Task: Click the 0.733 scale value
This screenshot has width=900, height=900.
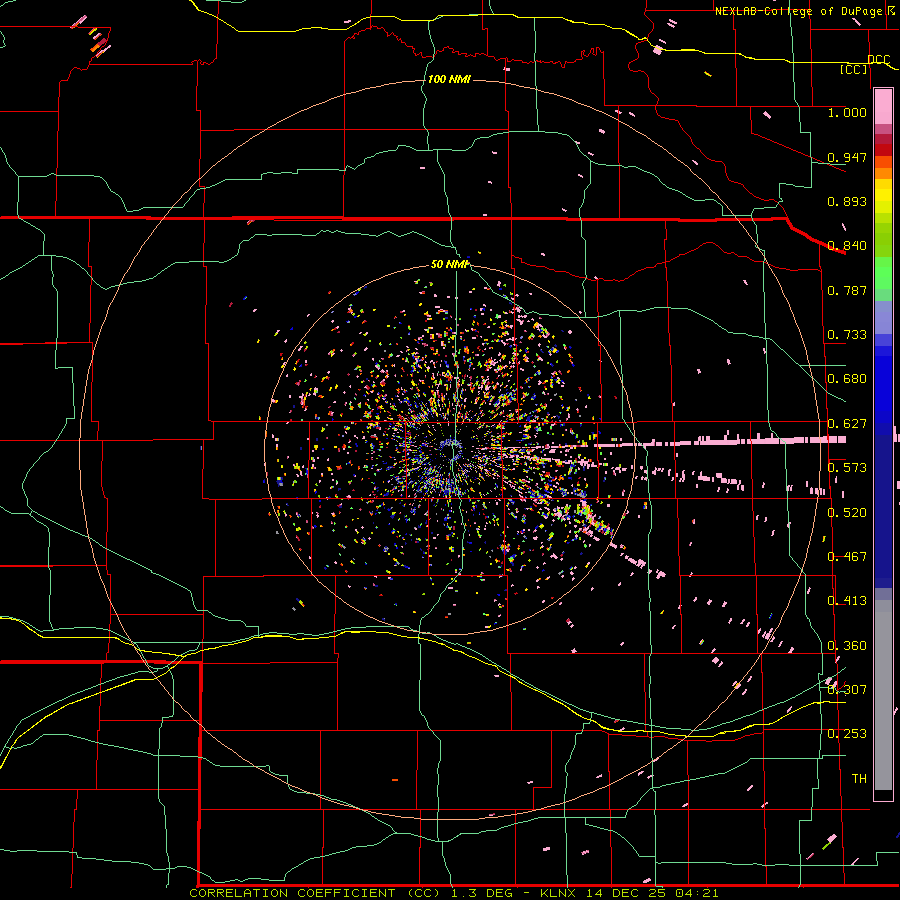Action: 847,335
